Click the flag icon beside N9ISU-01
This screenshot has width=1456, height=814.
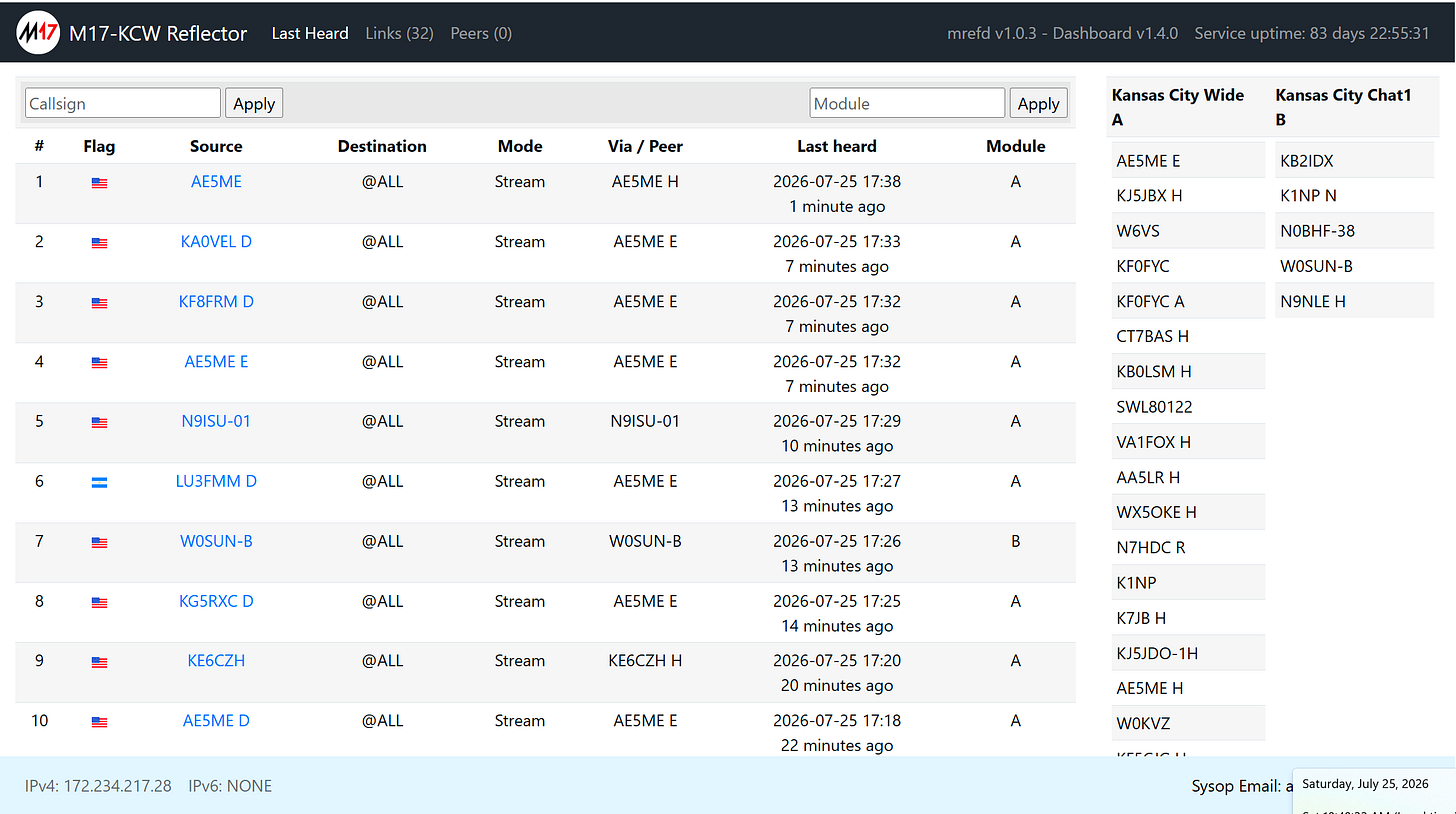coord(99,423)
